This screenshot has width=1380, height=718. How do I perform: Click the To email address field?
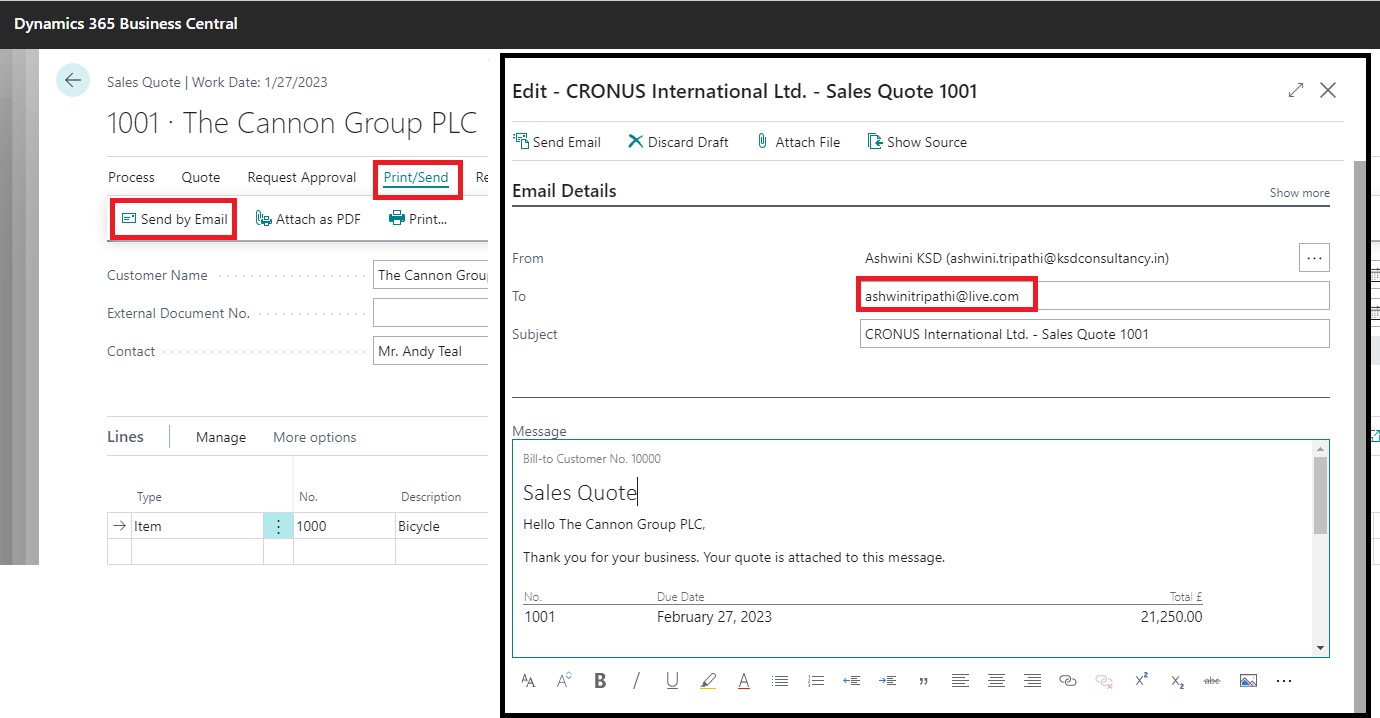1094,296
